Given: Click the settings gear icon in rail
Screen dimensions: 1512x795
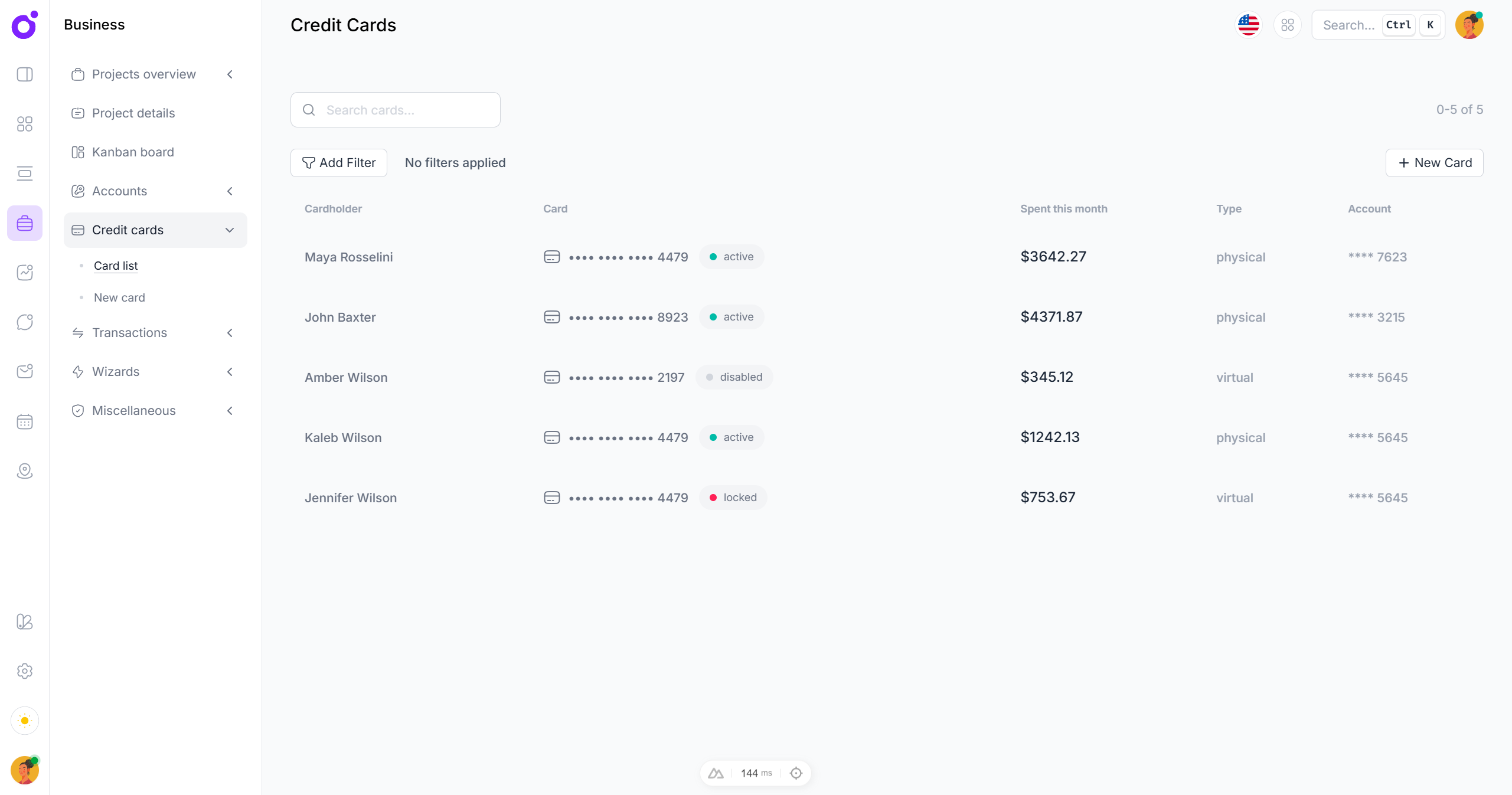Looking at the screenshot, I should [25, 671].
